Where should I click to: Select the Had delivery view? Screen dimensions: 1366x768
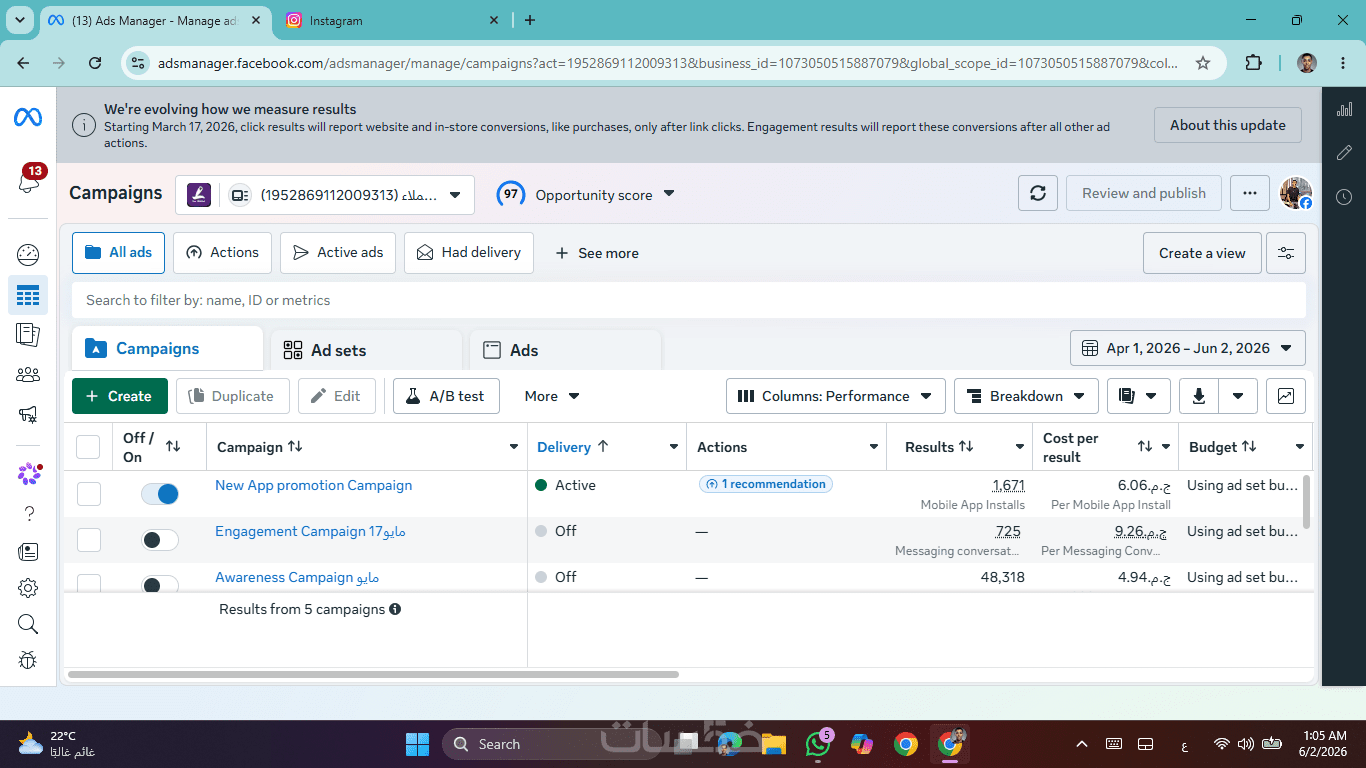click(469, 253)
